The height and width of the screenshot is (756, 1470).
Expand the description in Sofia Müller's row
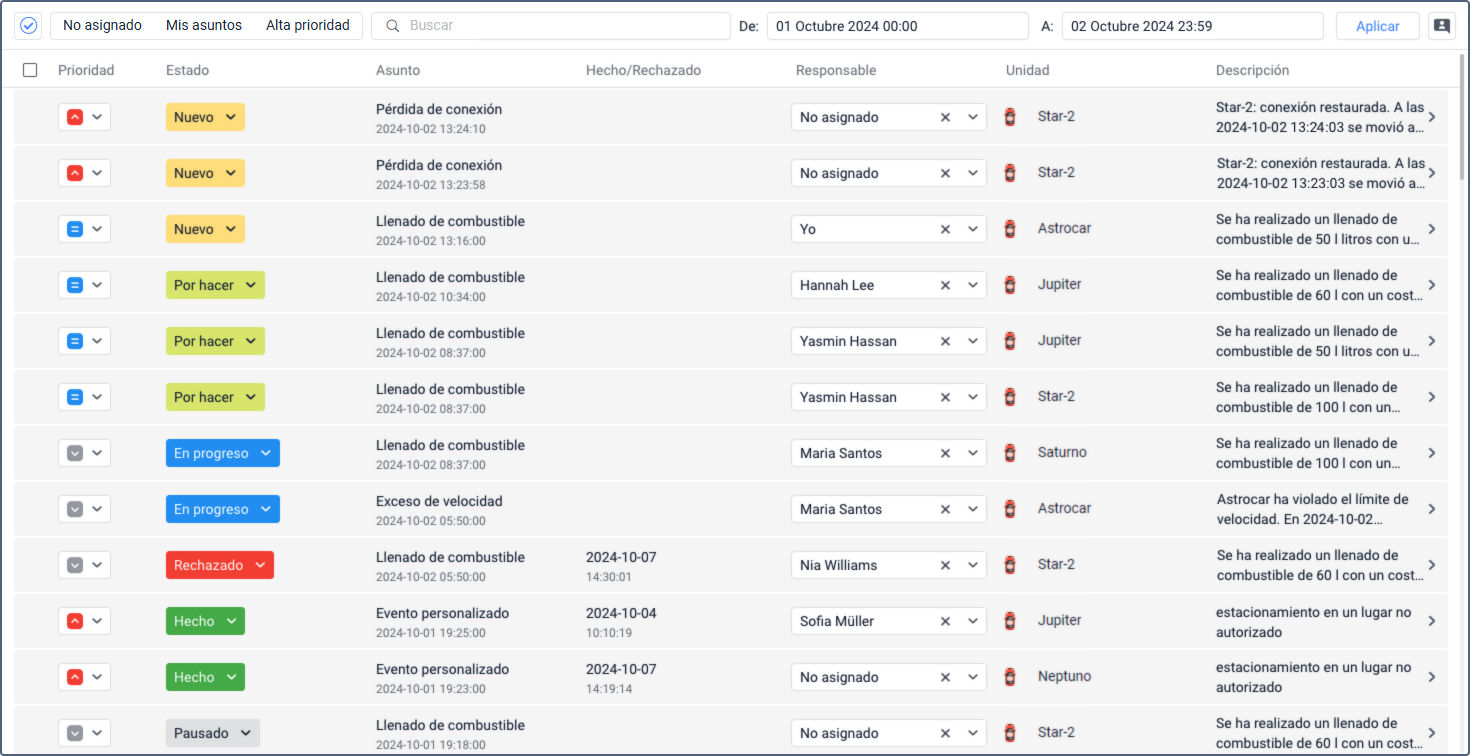coord(1432,621)
